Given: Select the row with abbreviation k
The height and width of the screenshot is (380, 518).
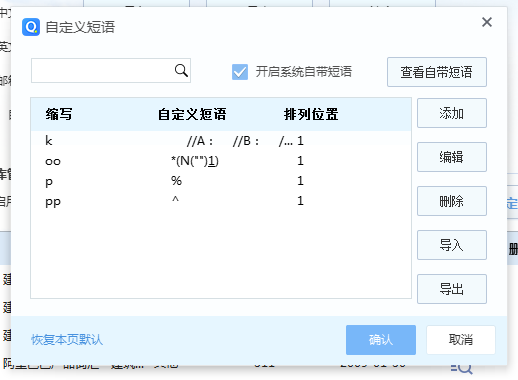Looking at the screenshot, I should [x=221, y=141].
